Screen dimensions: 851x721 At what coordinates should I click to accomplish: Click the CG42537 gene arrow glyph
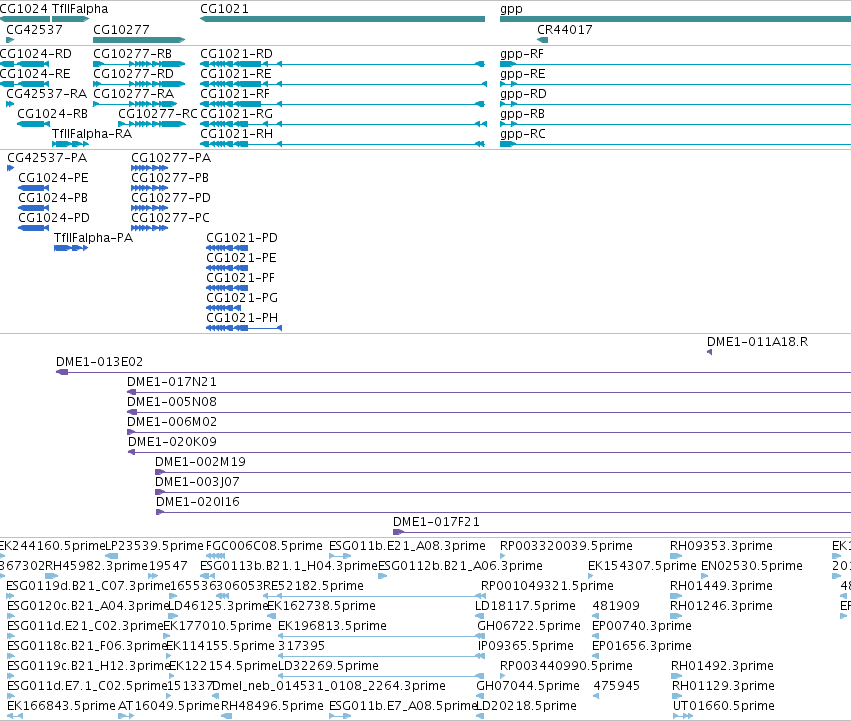[x=10, y=40]
